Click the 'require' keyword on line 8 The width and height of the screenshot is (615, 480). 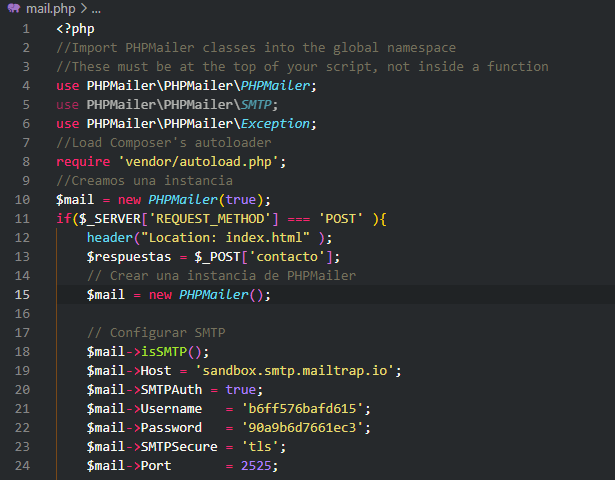point(83,162)
